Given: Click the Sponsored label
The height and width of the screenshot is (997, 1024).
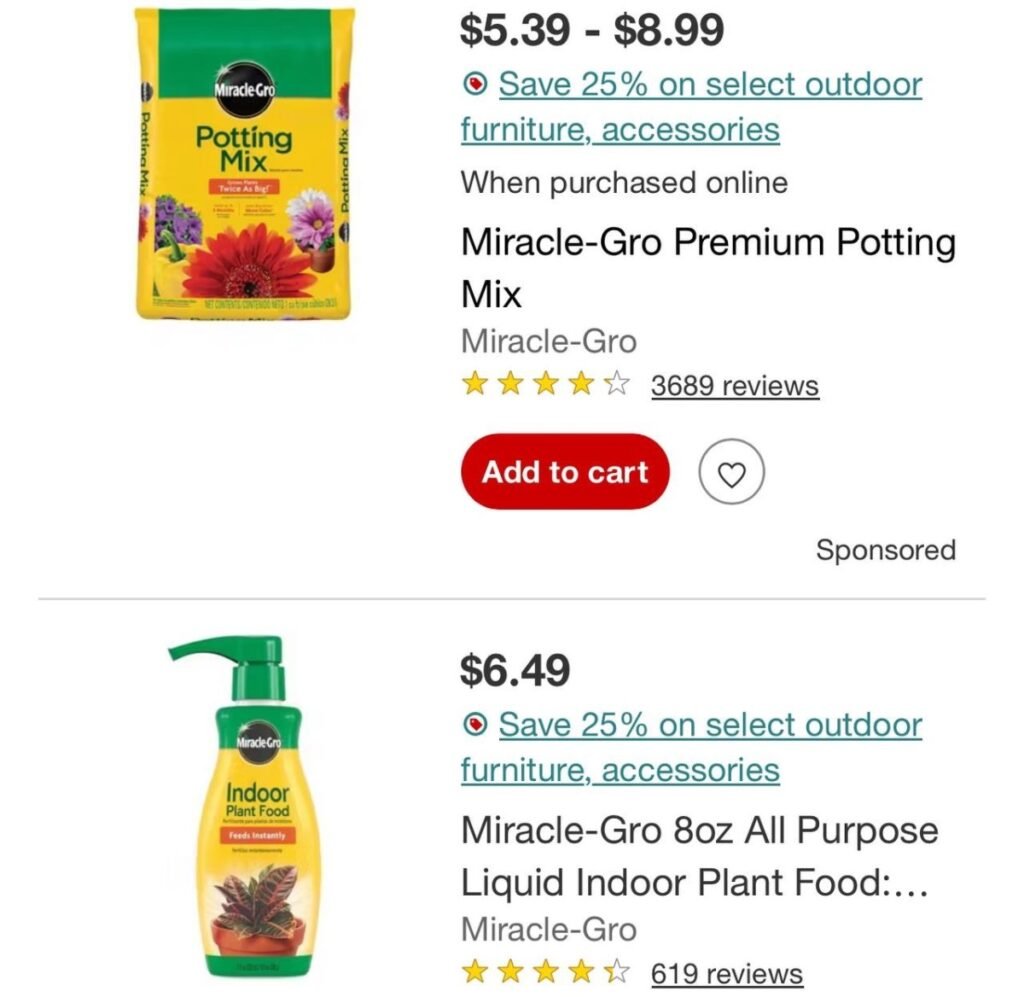Looking at the screenshot, I should [x=886, y=550].
